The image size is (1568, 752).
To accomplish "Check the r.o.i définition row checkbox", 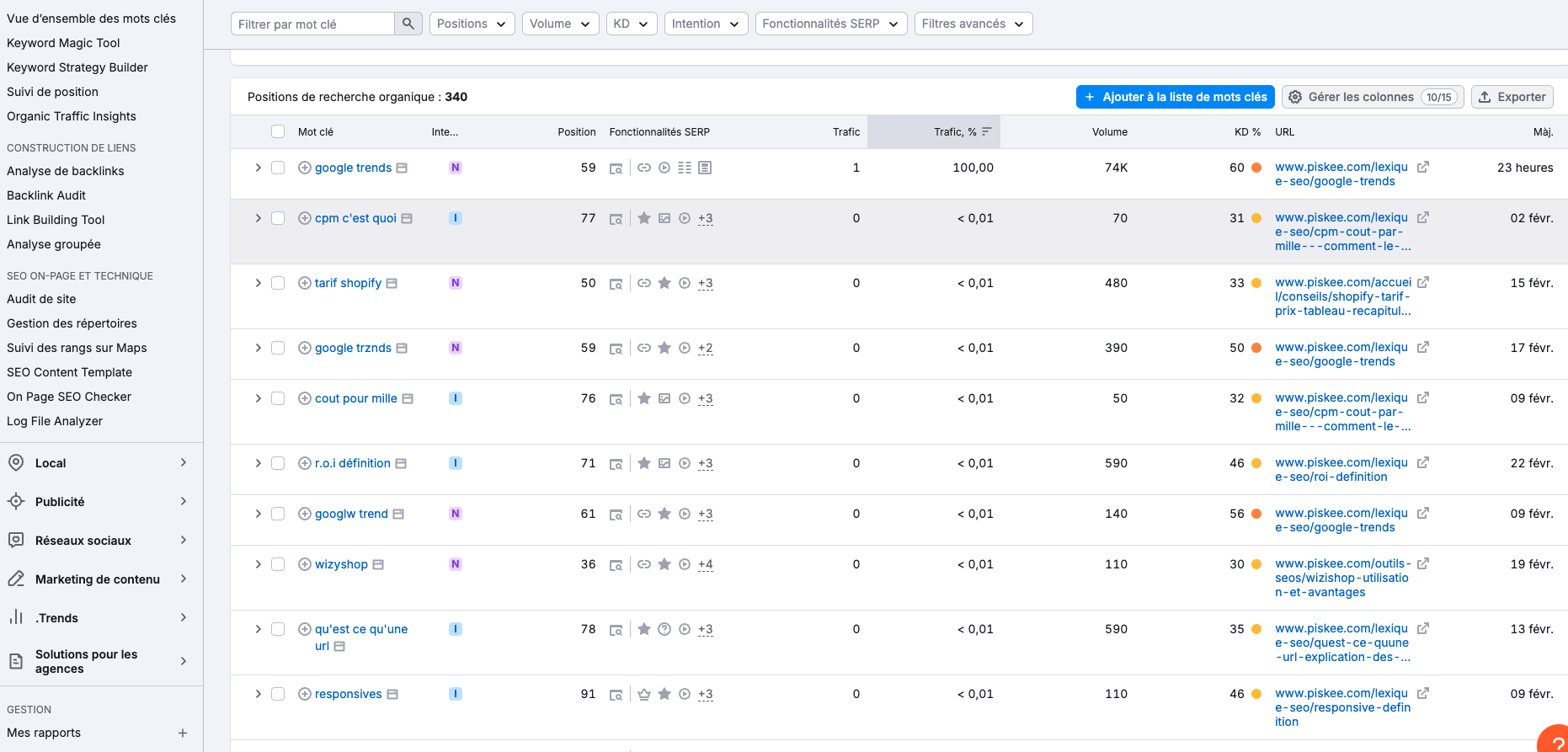I will (278, 463).
